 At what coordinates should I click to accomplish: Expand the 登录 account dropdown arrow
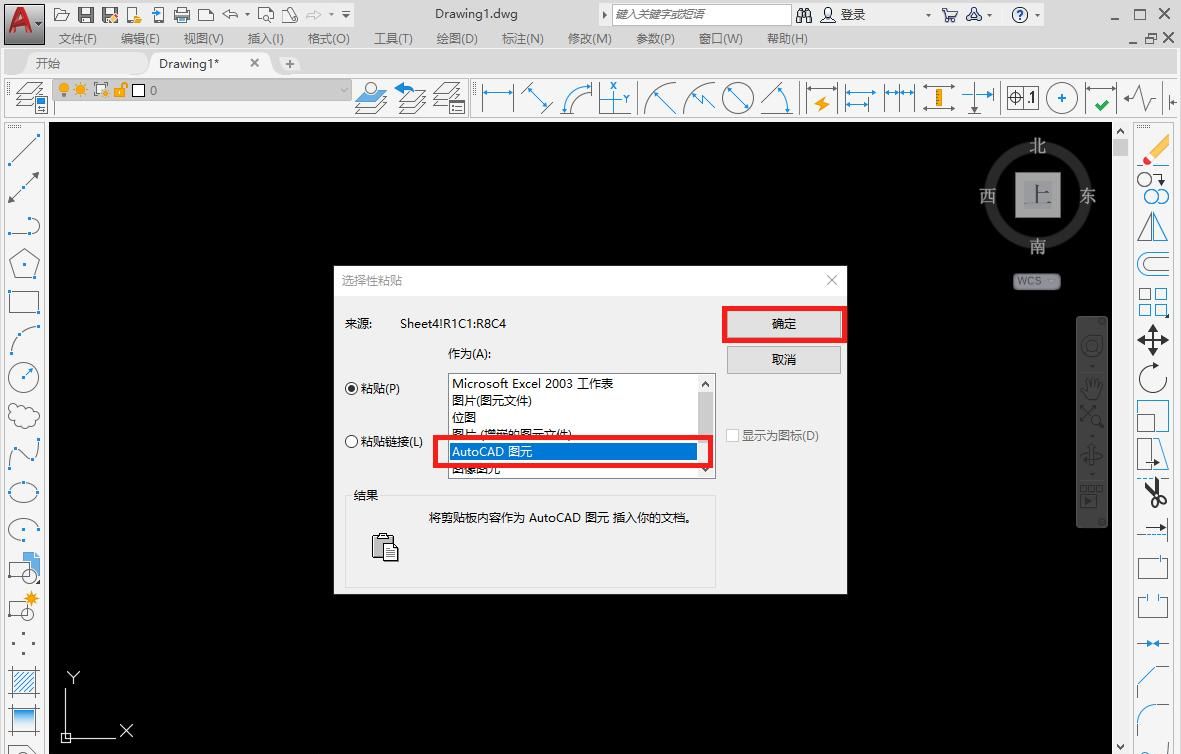click(x=928, y=14)
